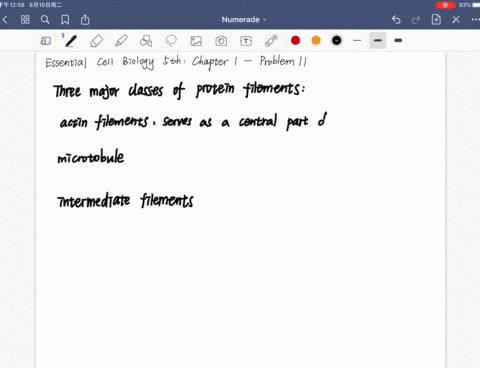
Task: Close the document with the X icon
Action: click(456, 20)
